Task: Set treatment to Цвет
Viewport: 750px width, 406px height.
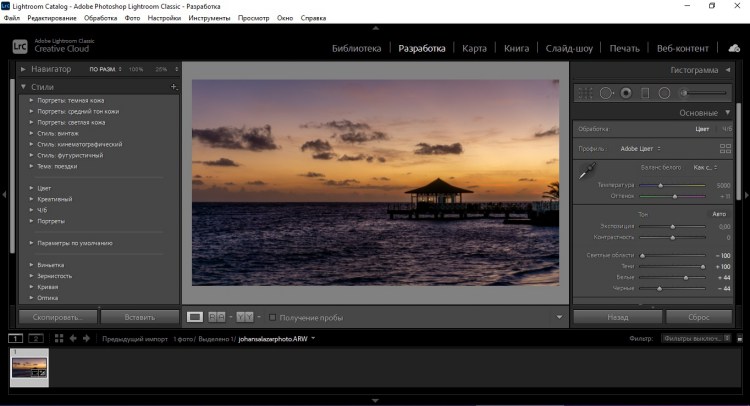Action: (702, 129)
